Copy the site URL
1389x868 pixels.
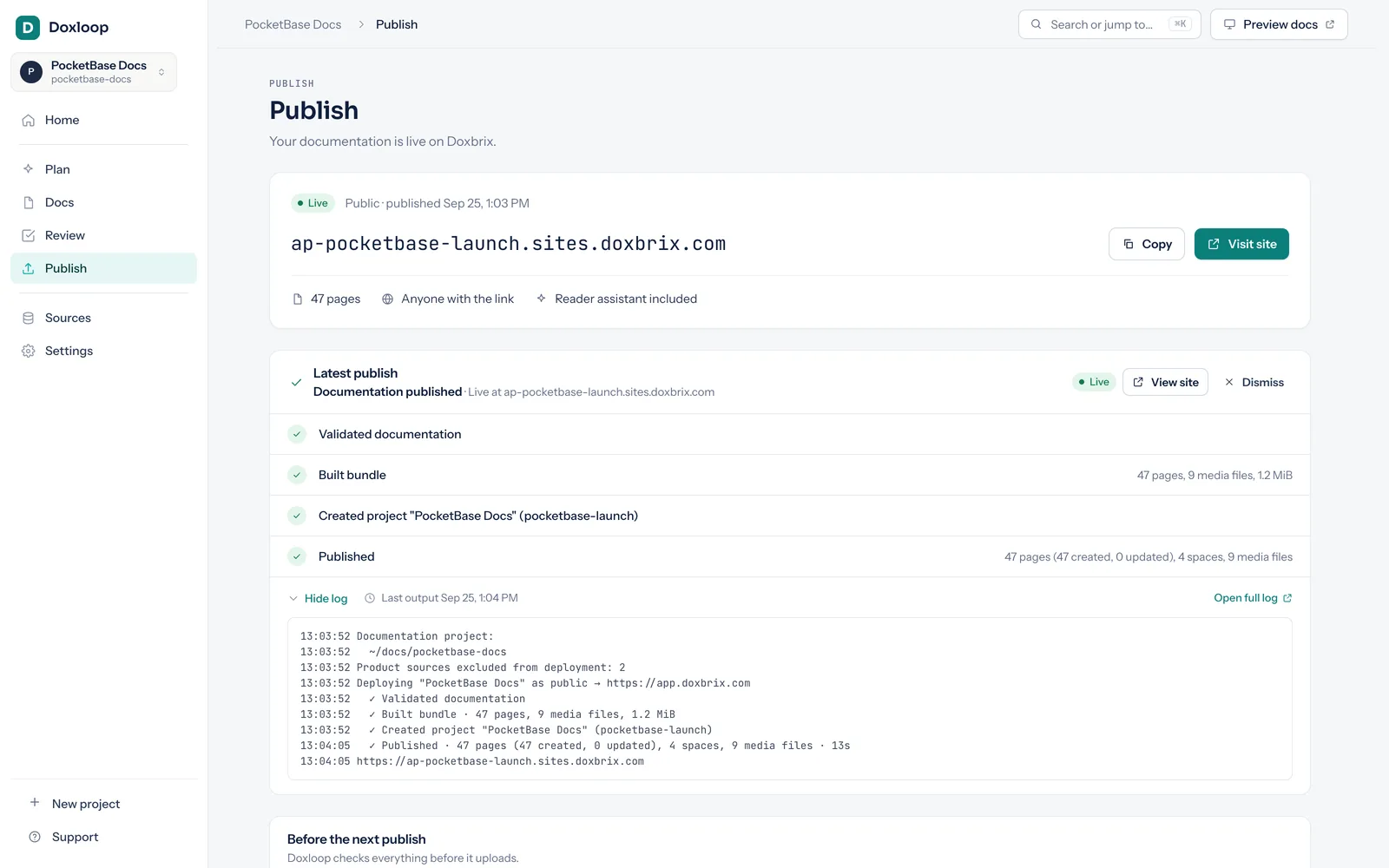pyautogui.click(x=1147, y=244)
